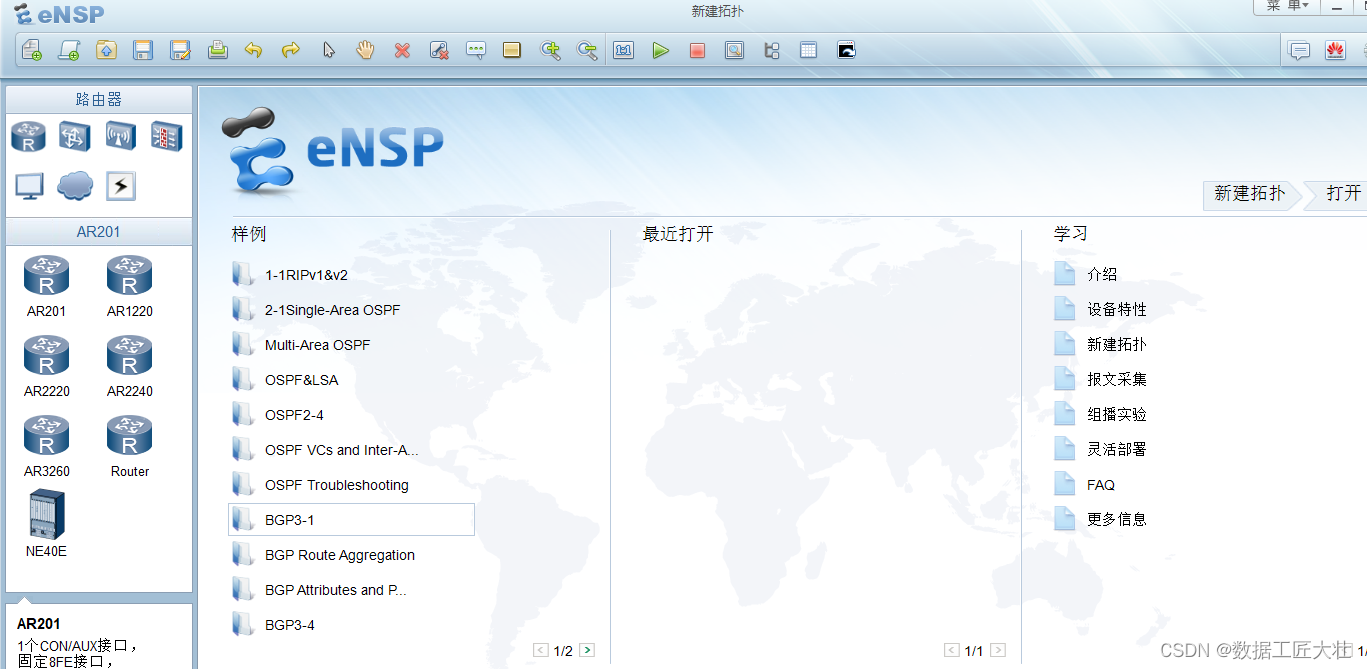The image size is (1367, 669).
Task: Go to next page of samples list
Action: tap(587, 651)
